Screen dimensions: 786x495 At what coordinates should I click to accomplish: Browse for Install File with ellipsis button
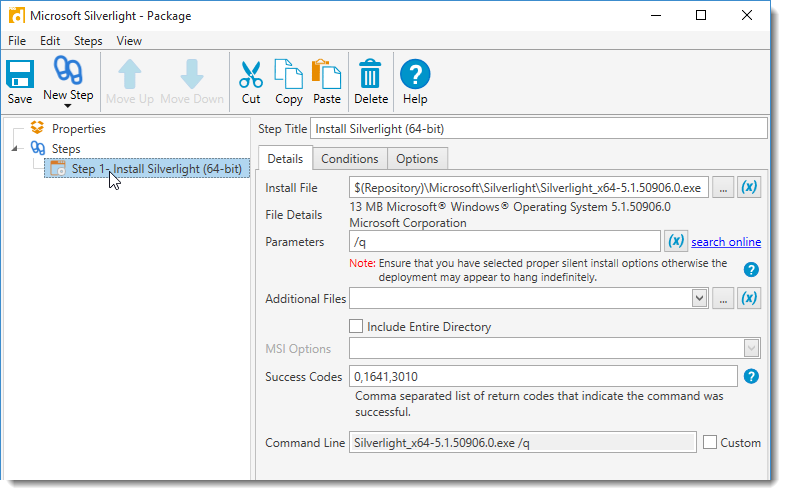coord(723,188)
